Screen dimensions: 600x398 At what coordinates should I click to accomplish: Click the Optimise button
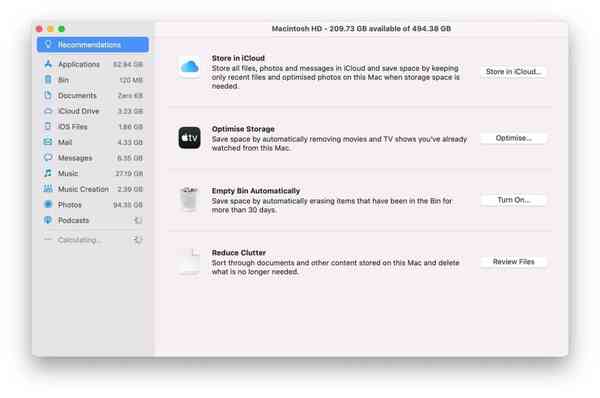point(513,138)
